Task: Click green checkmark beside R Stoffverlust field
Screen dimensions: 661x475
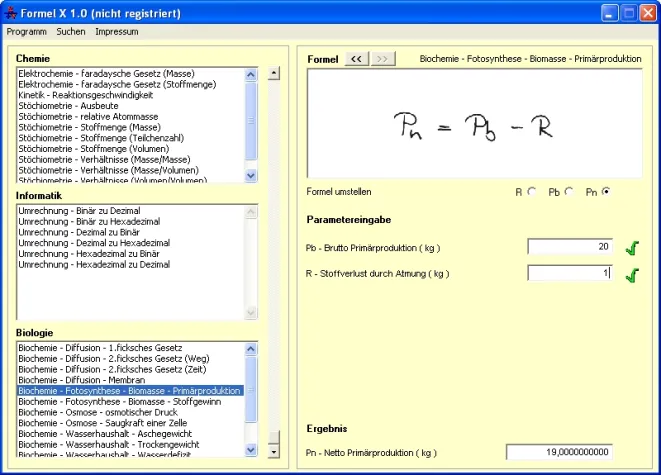Action: 631,274
